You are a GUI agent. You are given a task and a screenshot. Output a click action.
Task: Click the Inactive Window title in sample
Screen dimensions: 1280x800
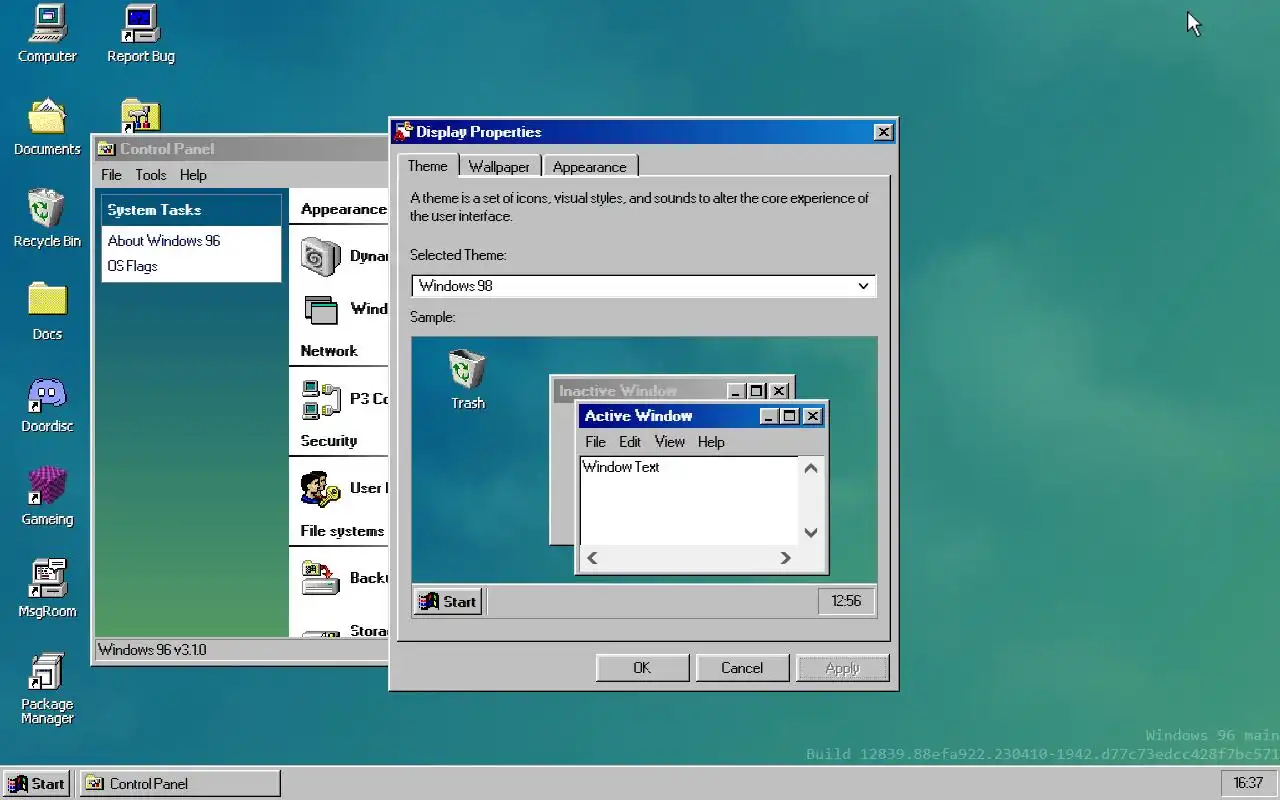(x=618, y=391)
